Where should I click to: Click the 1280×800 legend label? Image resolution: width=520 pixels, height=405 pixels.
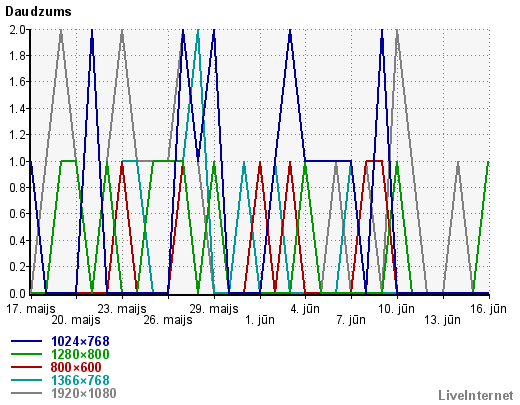pyautogui.click(x=80, y=354)
